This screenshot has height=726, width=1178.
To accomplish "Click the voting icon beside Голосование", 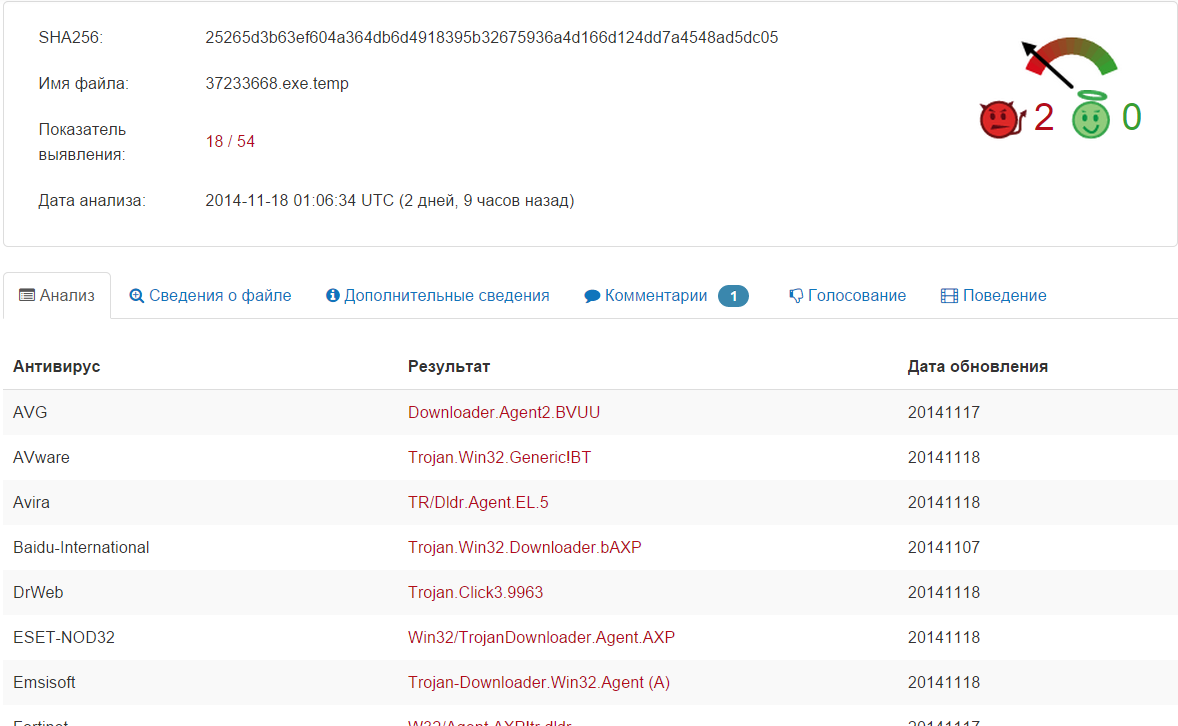I will pos(795,295).
